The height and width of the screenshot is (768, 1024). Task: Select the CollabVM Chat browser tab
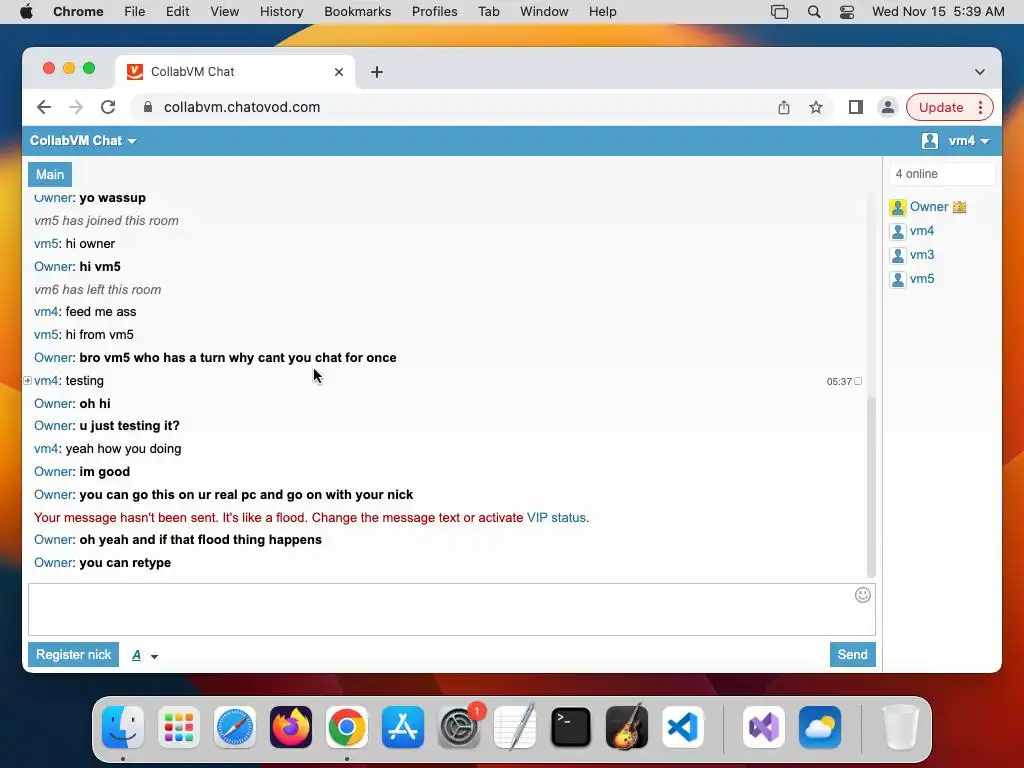[235, 72]
